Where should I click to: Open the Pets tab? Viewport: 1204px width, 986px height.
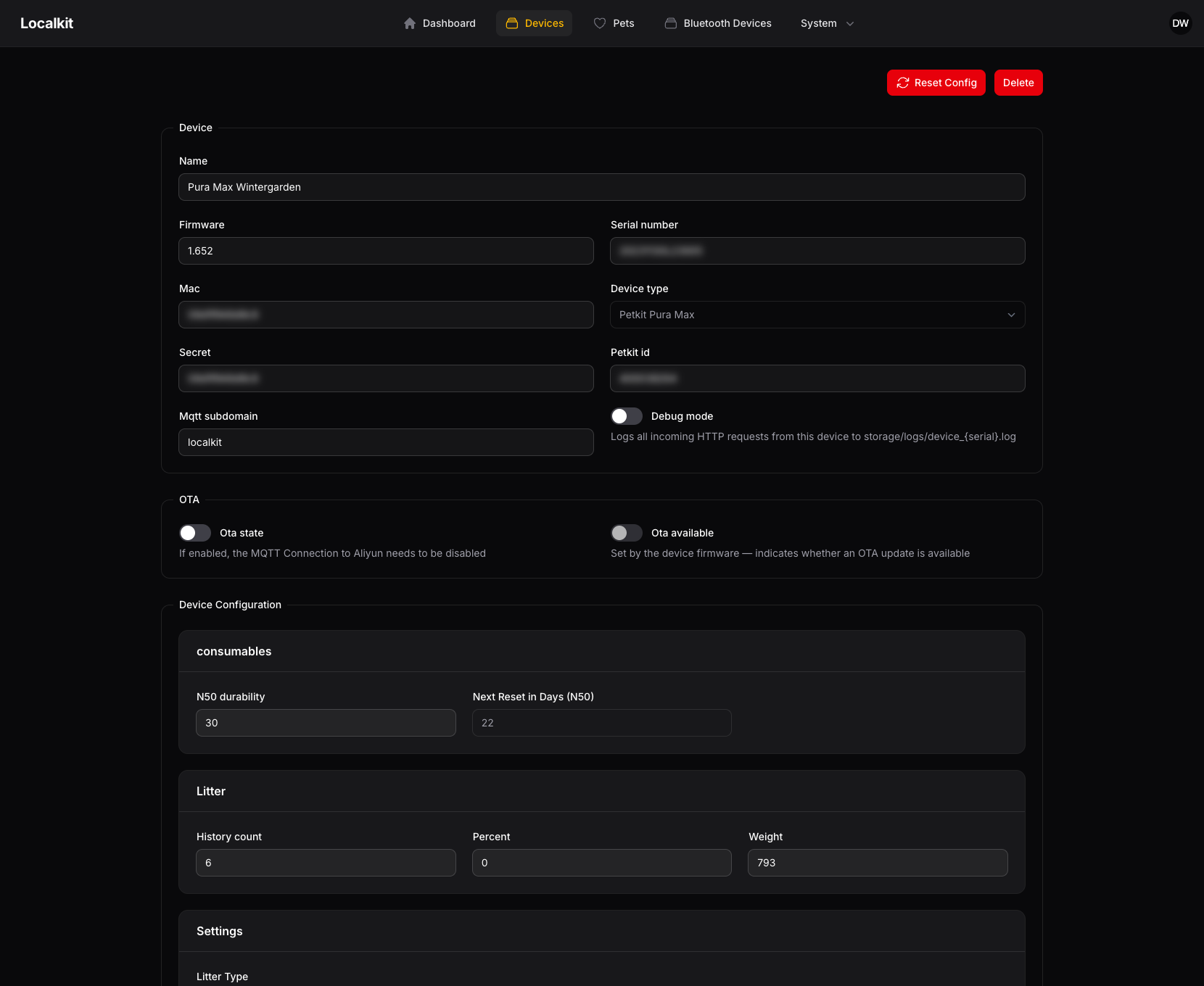(x=614, y=23)
